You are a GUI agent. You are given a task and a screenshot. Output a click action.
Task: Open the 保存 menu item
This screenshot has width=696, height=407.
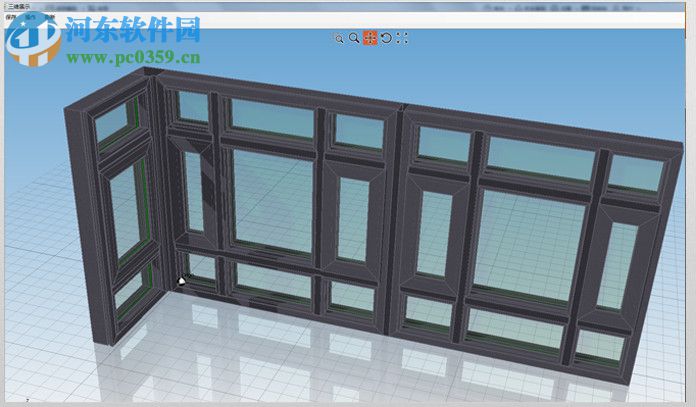[x=12, y=17]
